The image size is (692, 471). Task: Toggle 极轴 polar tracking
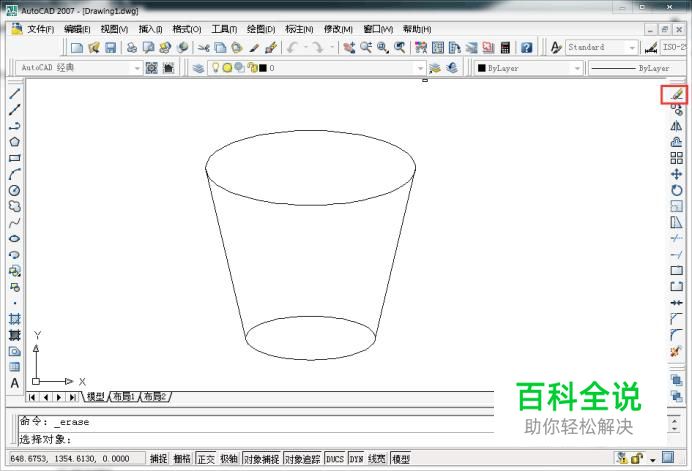point(229,459)
